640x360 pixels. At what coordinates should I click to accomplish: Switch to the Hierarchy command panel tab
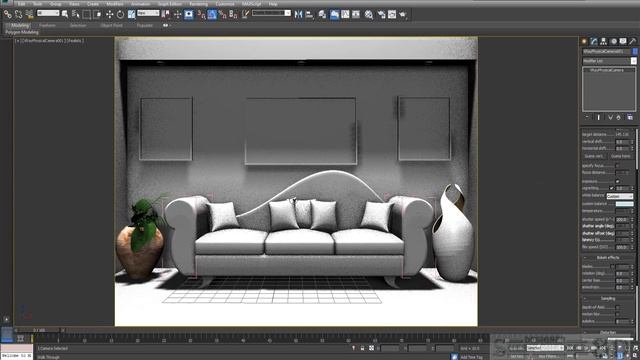coord(603,41)
